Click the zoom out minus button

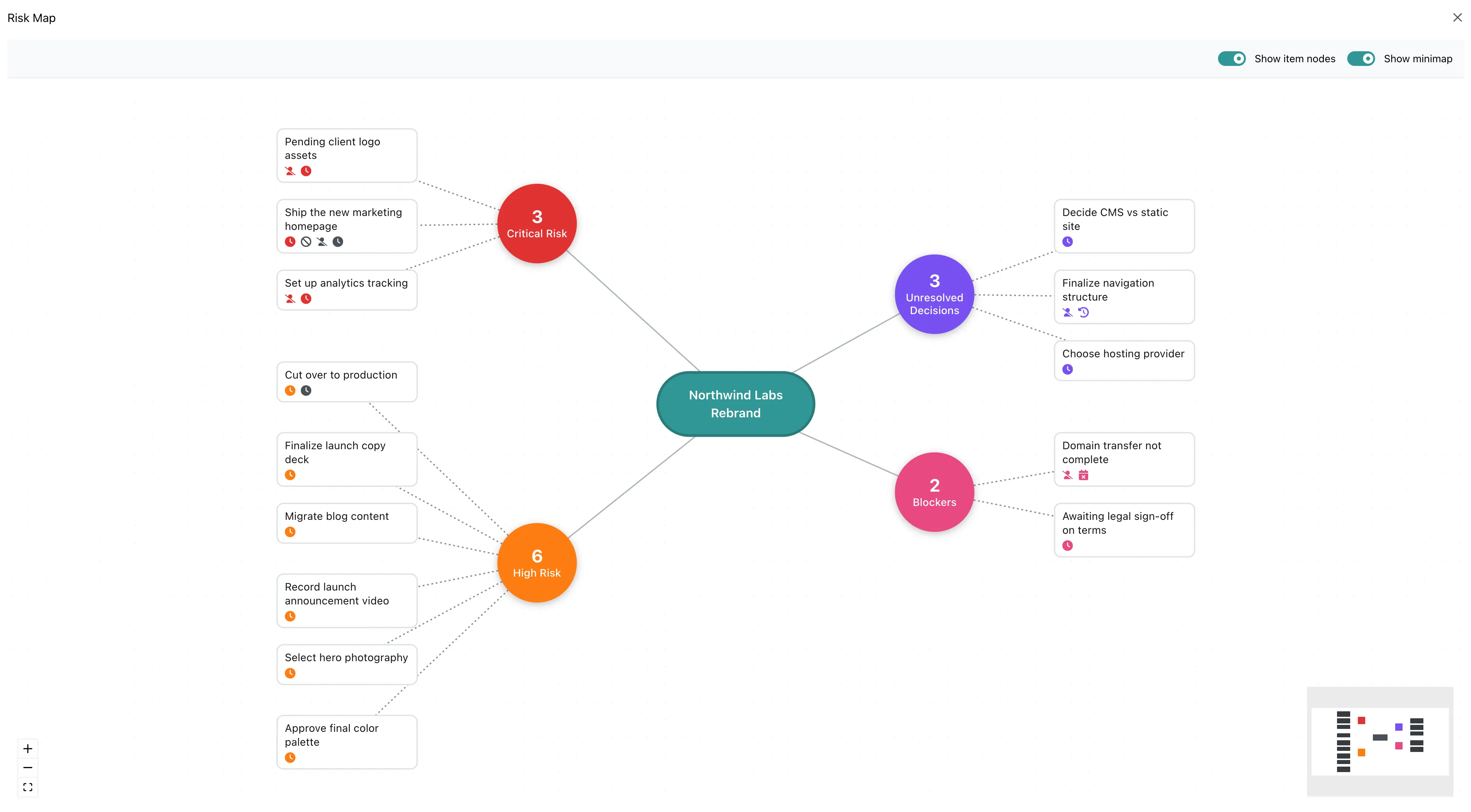tap(27, 768)
